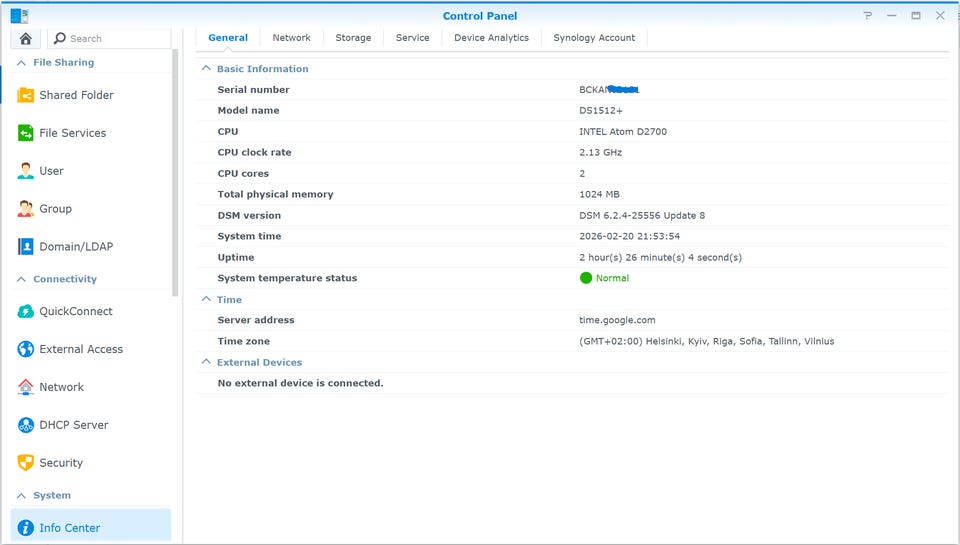Click the (GMT+02:00) Helsinki time zone value
Image resolution: width=960 pixels, height=545 pixels.
[707, 341]
